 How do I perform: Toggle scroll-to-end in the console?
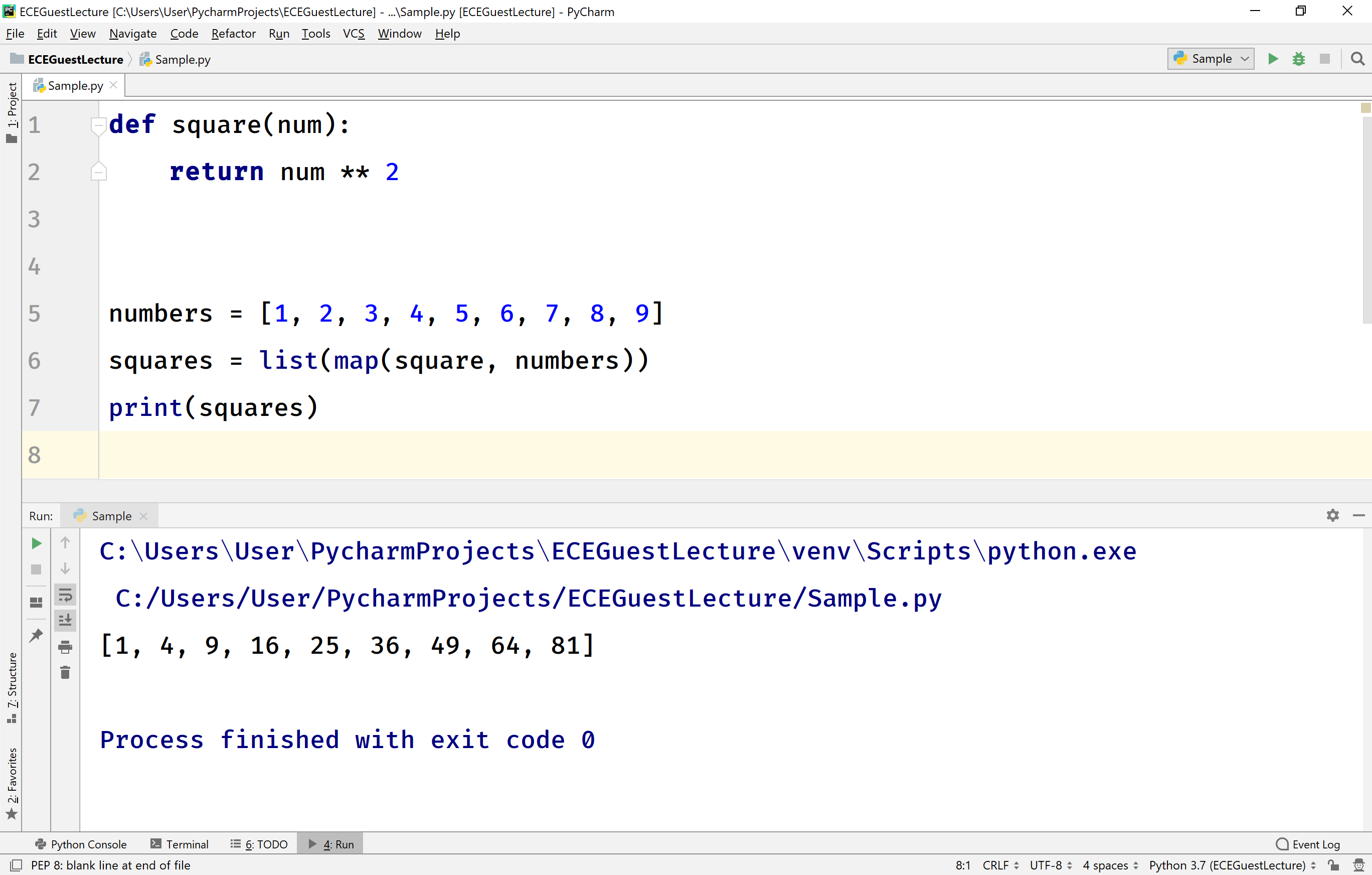65,620
